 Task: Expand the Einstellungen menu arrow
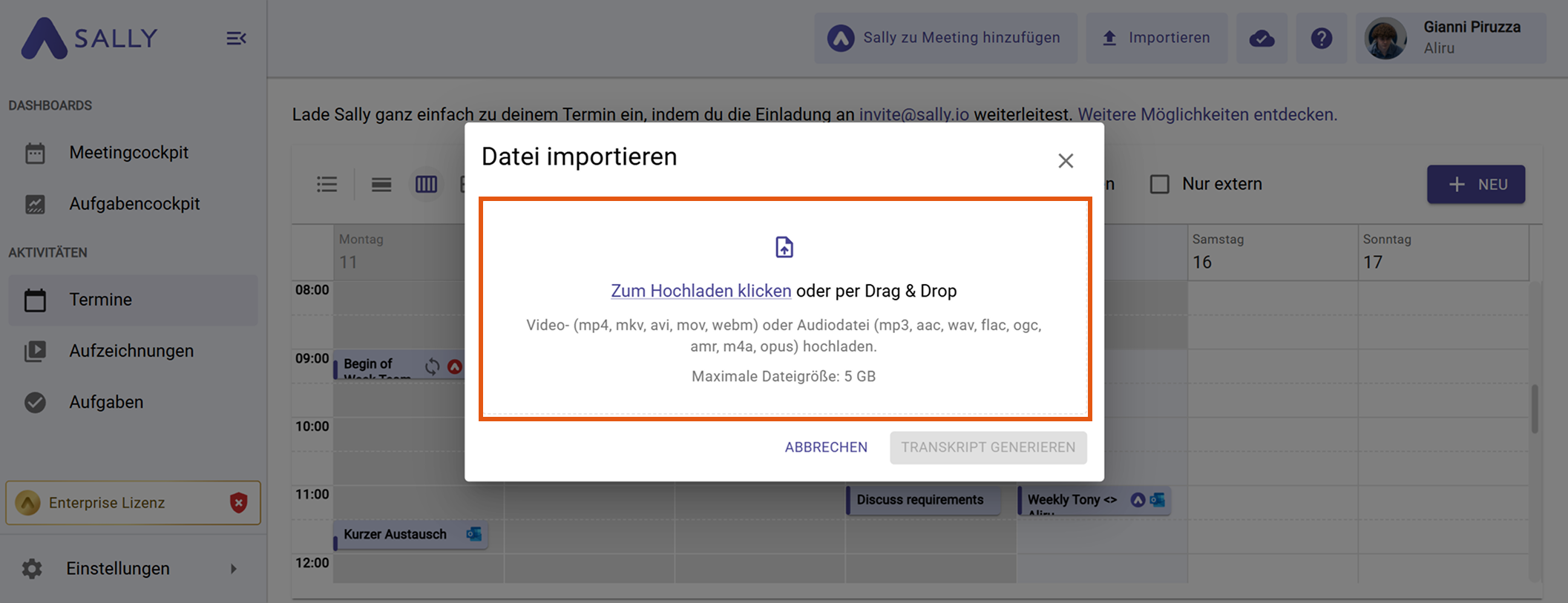234,569
